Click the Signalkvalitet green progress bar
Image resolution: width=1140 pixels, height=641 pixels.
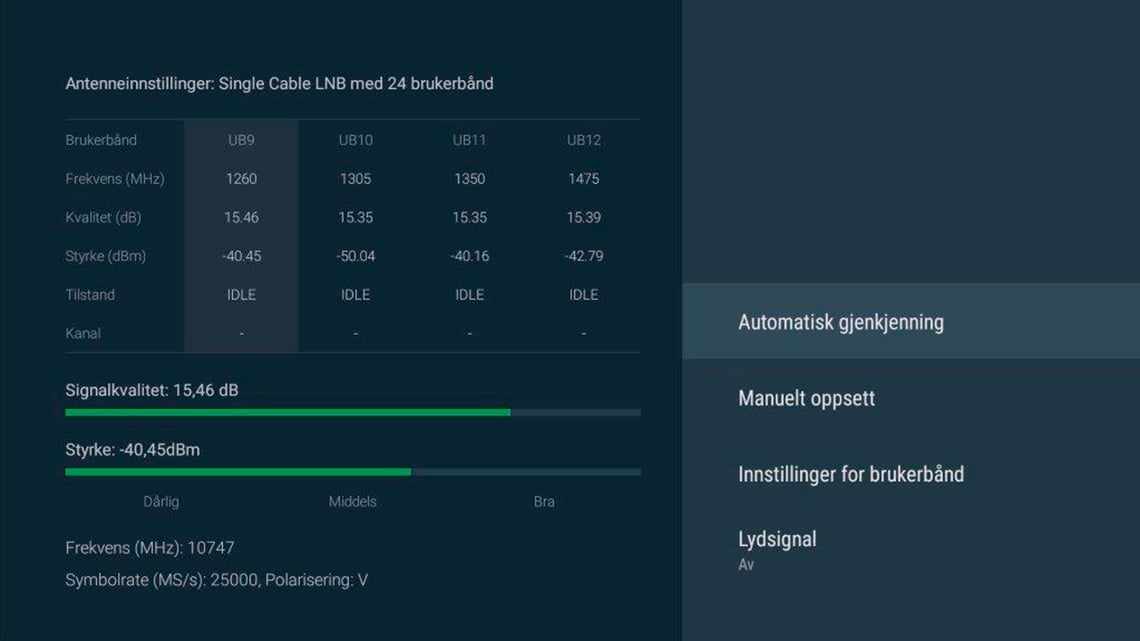pos(288,412)
